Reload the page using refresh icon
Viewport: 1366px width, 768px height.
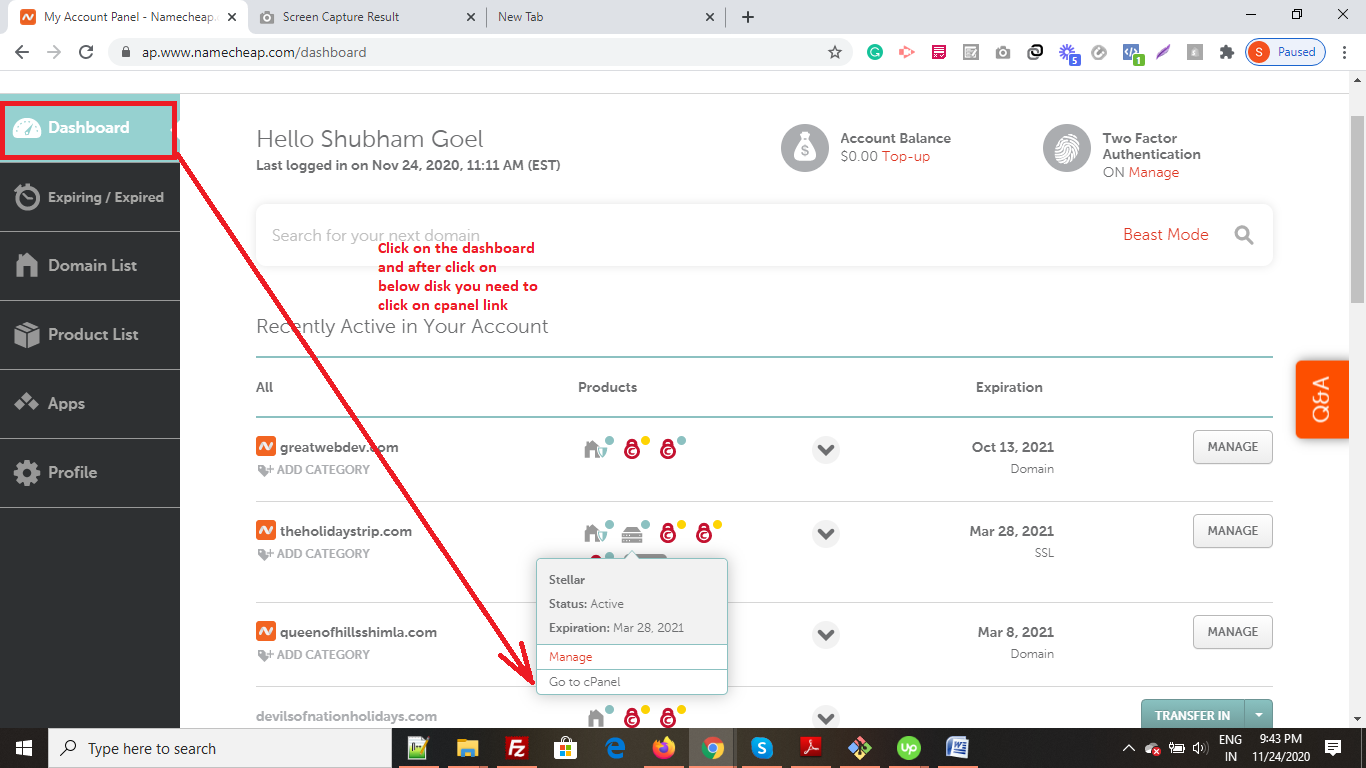coord(86,52)
